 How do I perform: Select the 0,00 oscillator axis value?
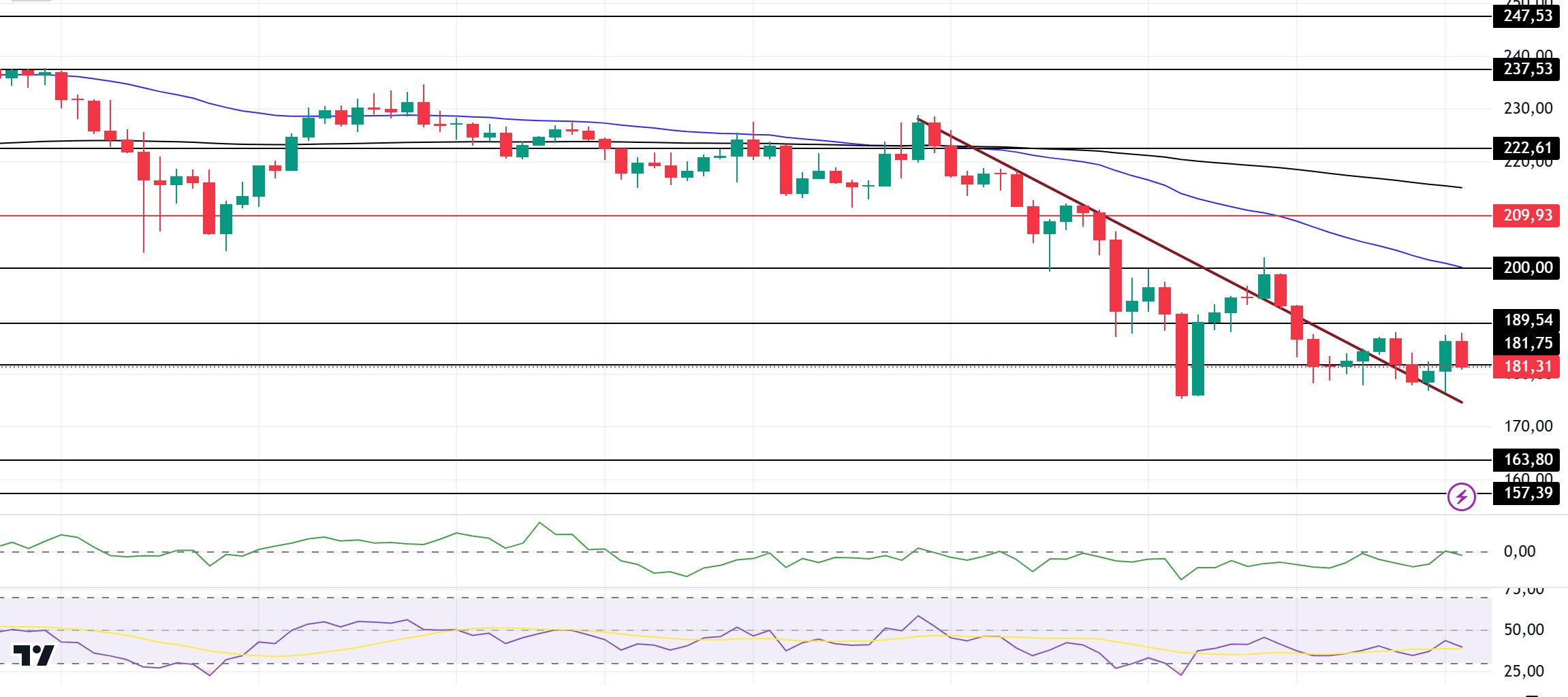1520,551
